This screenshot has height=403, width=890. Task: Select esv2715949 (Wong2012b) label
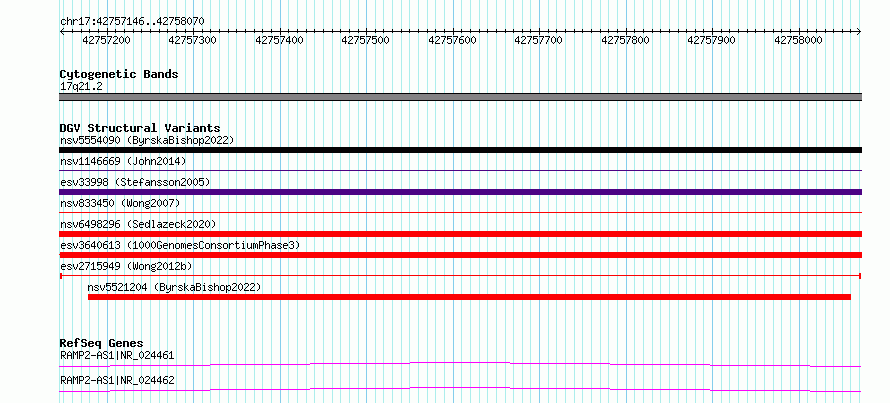[x=126, y=266]
